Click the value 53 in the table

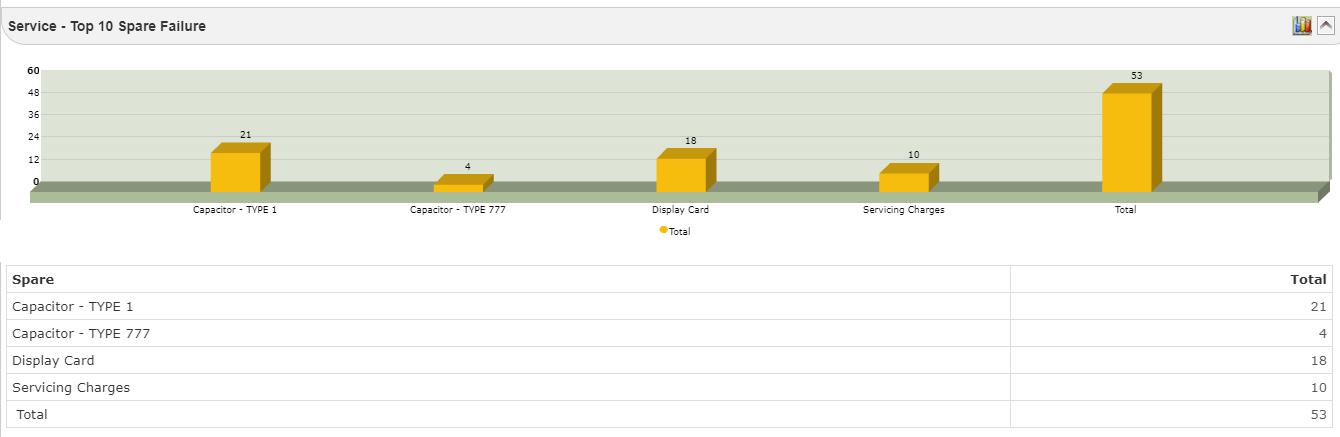(1319, 415)
